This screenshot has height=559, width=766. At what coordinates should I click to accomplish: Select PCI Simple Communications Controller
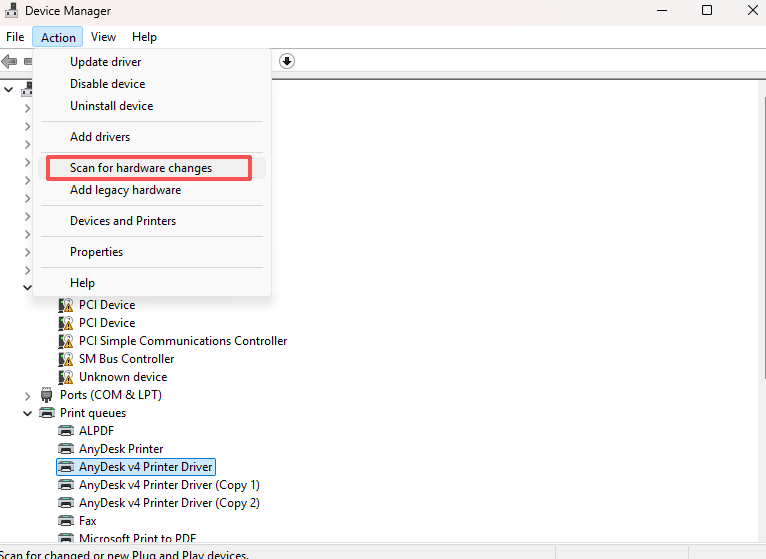(183, 341)
